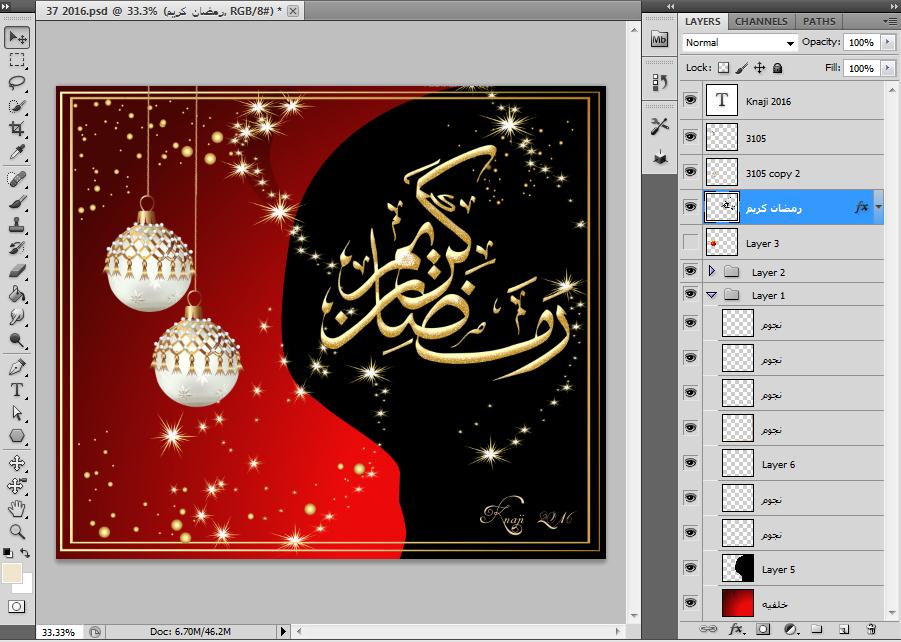Activate the Hand tool

tap(17, 510)
